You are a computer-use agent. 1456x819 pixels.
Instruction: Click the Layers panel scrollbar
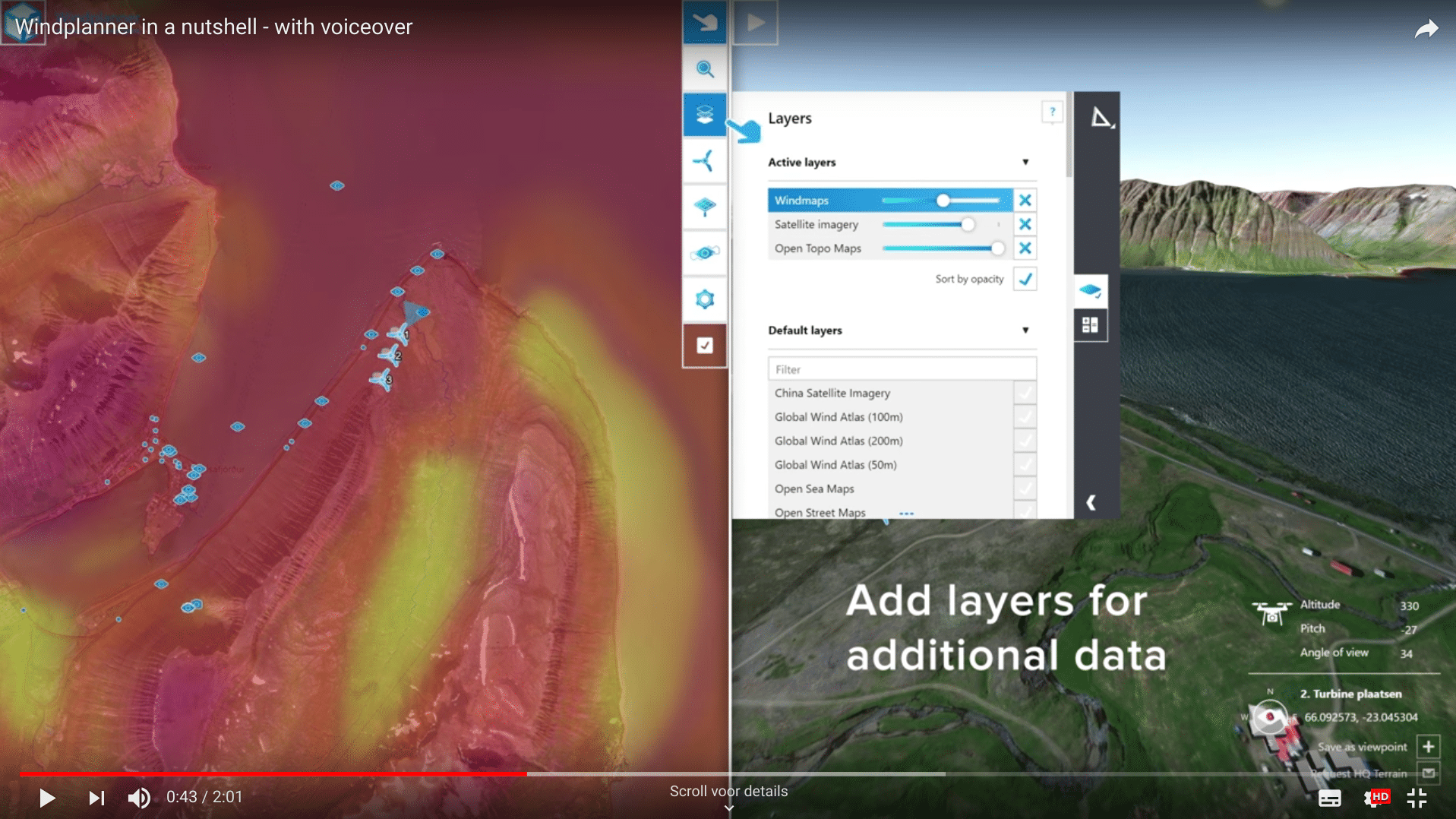pos(1069,137)
